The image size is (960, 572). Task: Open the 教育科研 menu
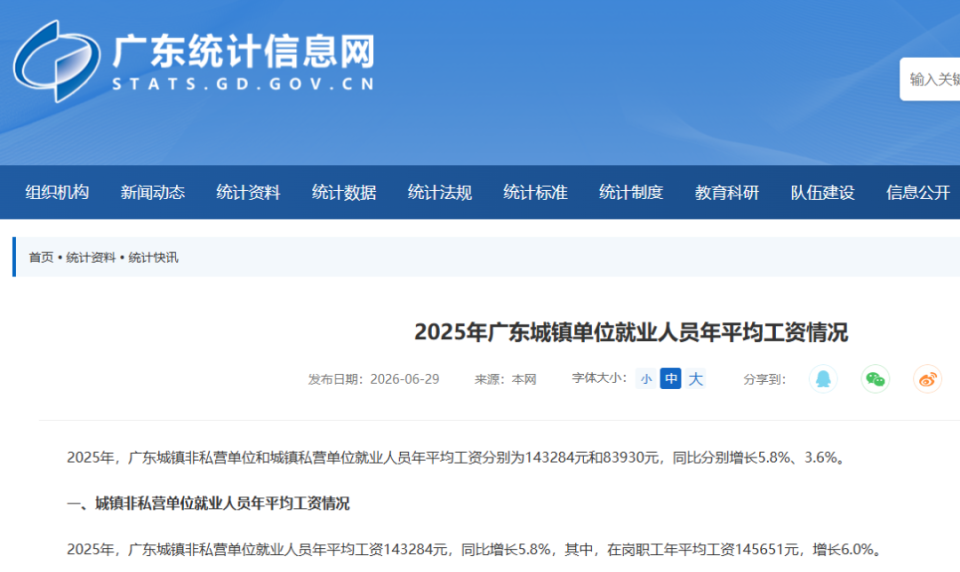(x=727, y=192)
